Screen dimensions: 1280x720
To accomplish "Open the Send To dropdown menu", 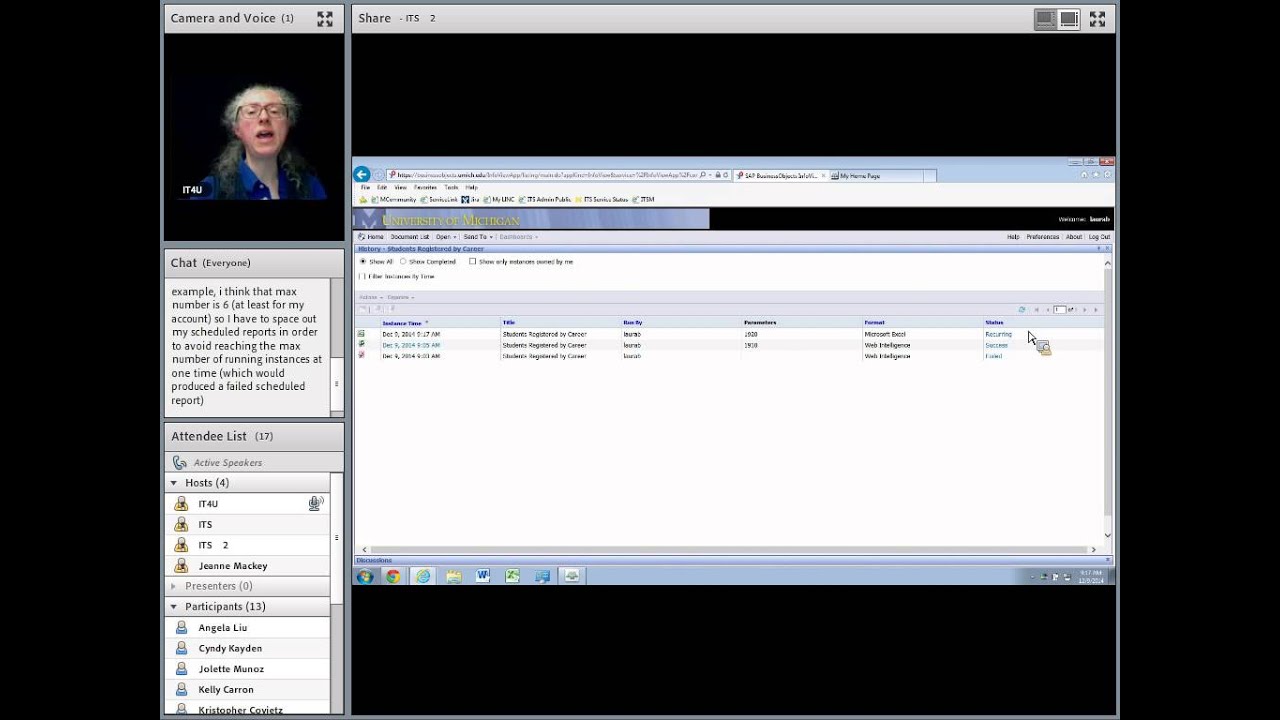I will tap(477, 237).
